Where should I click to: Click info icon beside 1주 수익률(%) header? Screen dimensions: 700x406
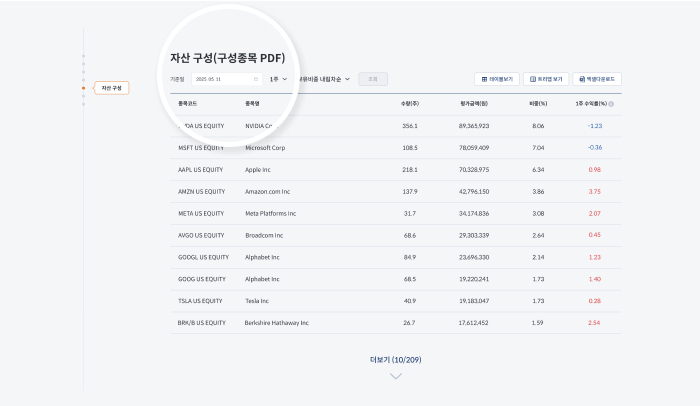[611, 104]
